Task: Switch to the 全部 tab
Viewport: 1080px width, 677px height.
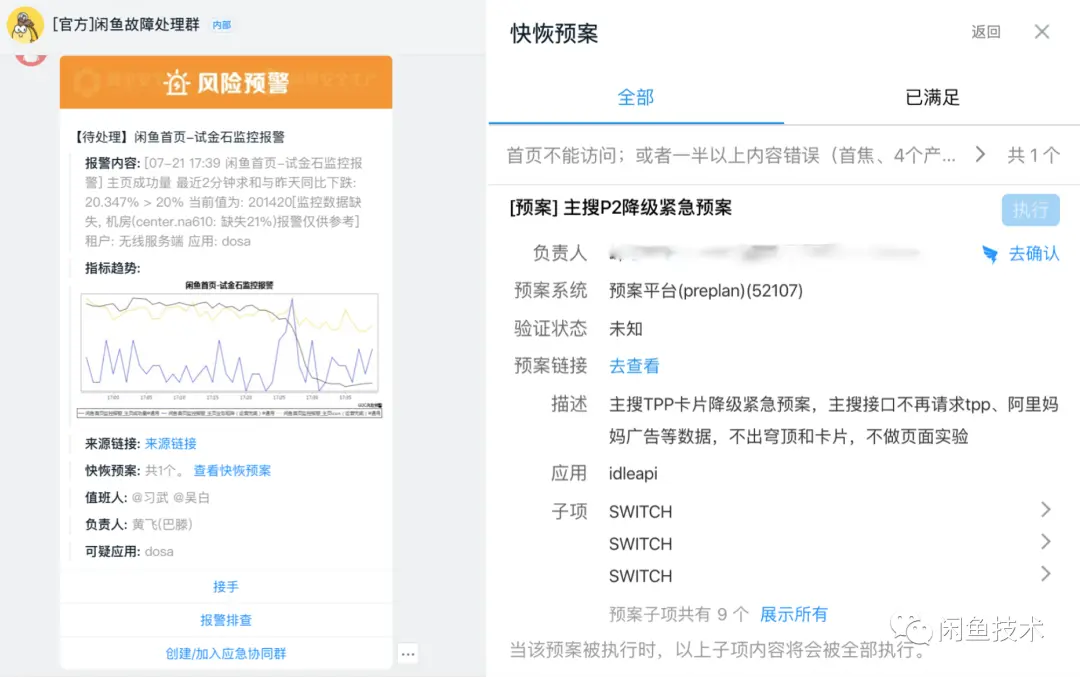Action: pyautogui.click(x=636, y=98)
